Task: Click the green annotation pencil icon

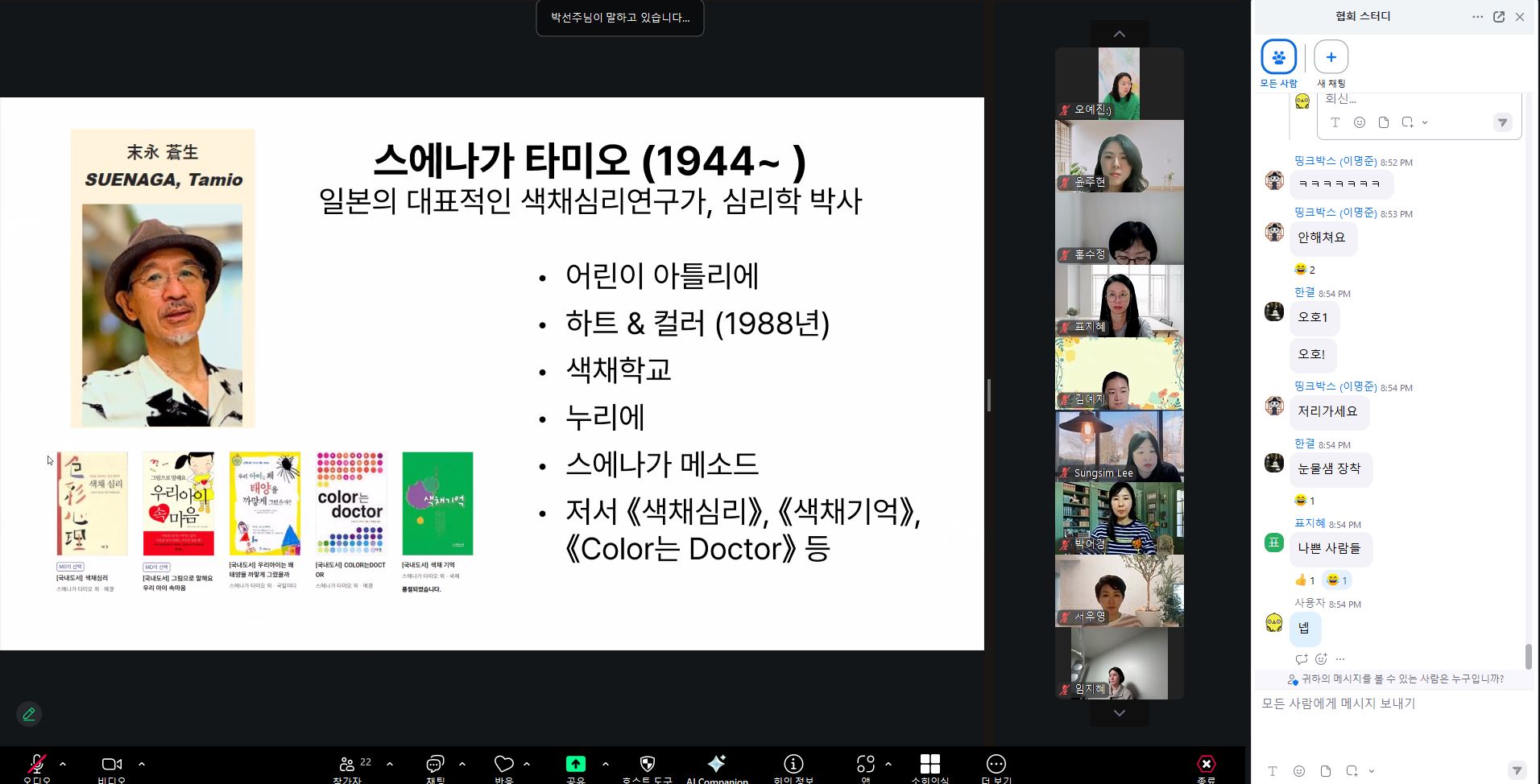Action: [x=29, y=714]
